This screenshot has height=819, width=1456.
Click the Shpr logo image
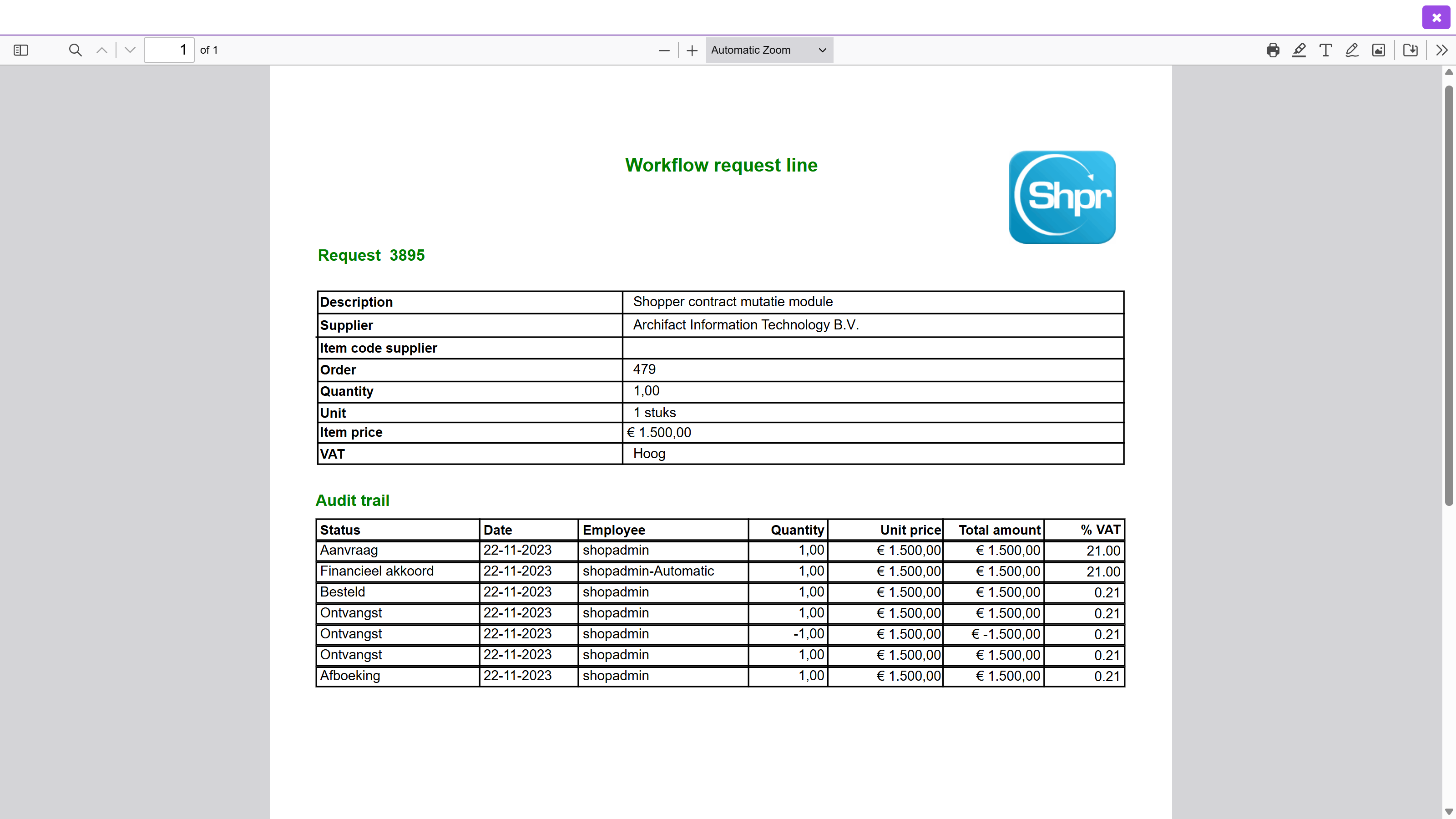[x=1062, y=197]
